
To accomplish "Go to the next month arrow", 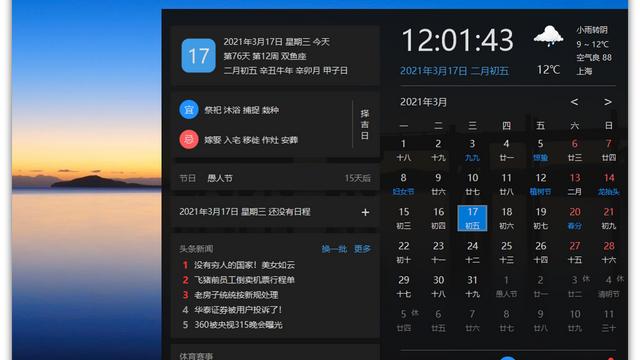I will (x=608, y=102).
